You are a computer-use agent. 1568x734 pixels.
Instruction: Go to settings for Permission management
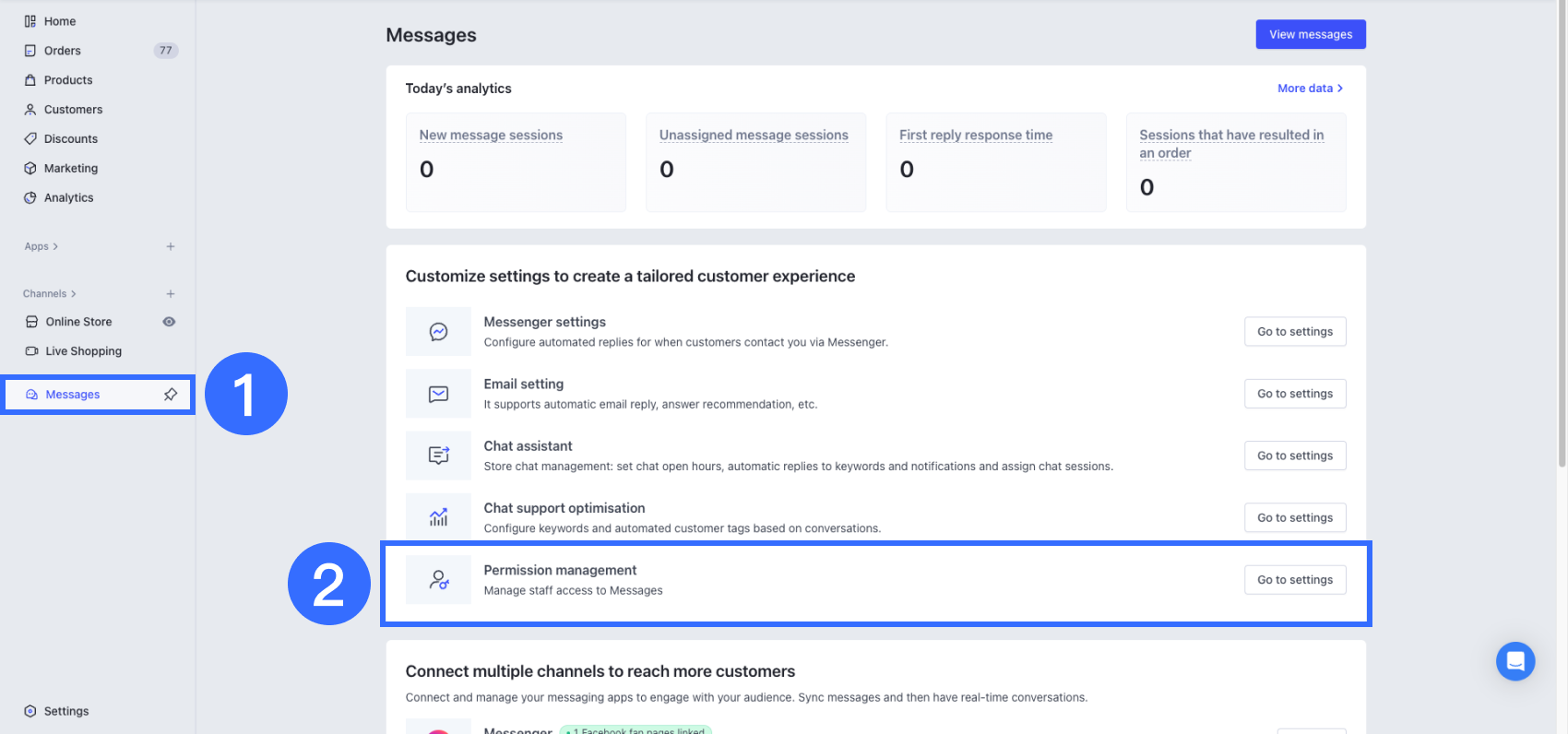[x=1295, y=580]
